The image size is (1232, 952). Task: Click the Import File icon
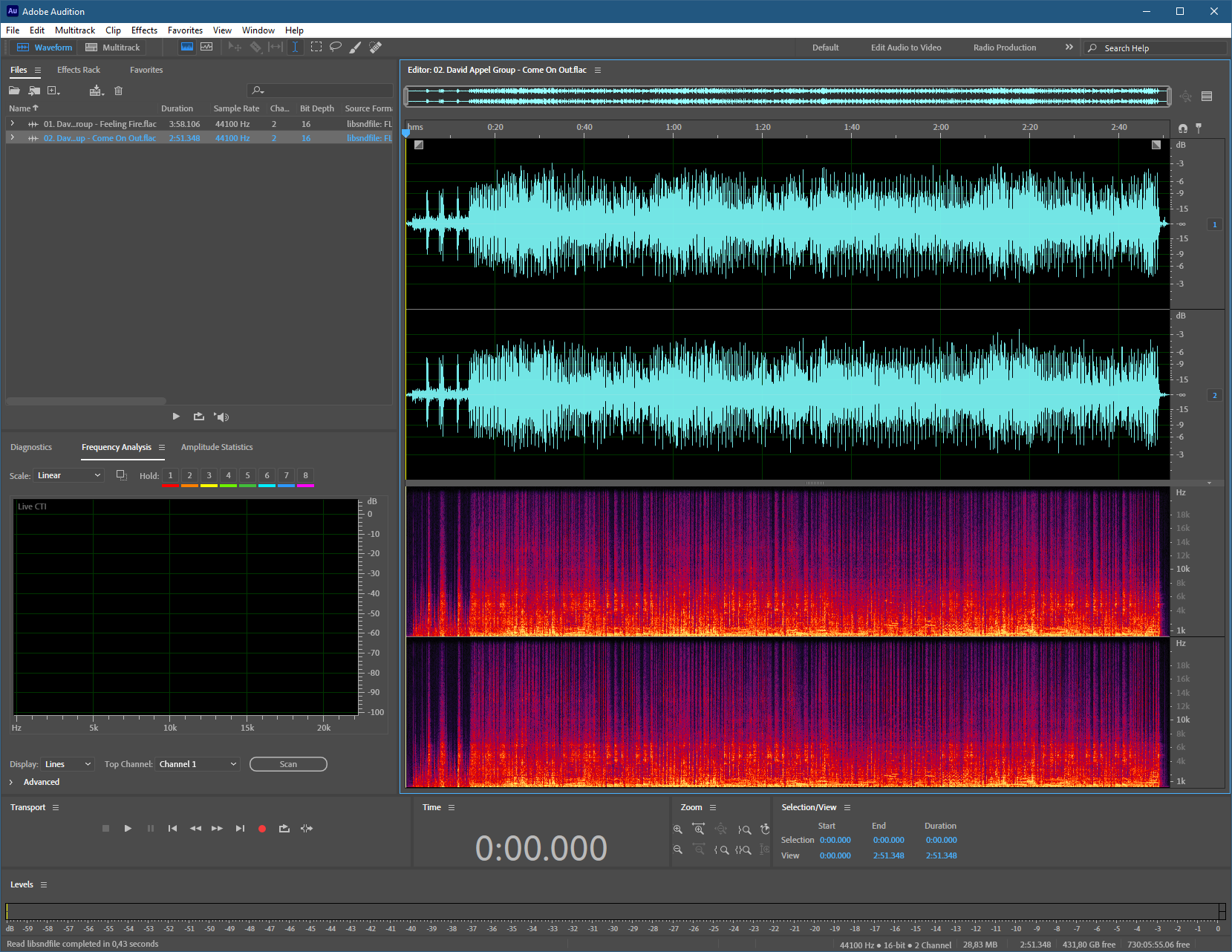click(x=34, y=91)
